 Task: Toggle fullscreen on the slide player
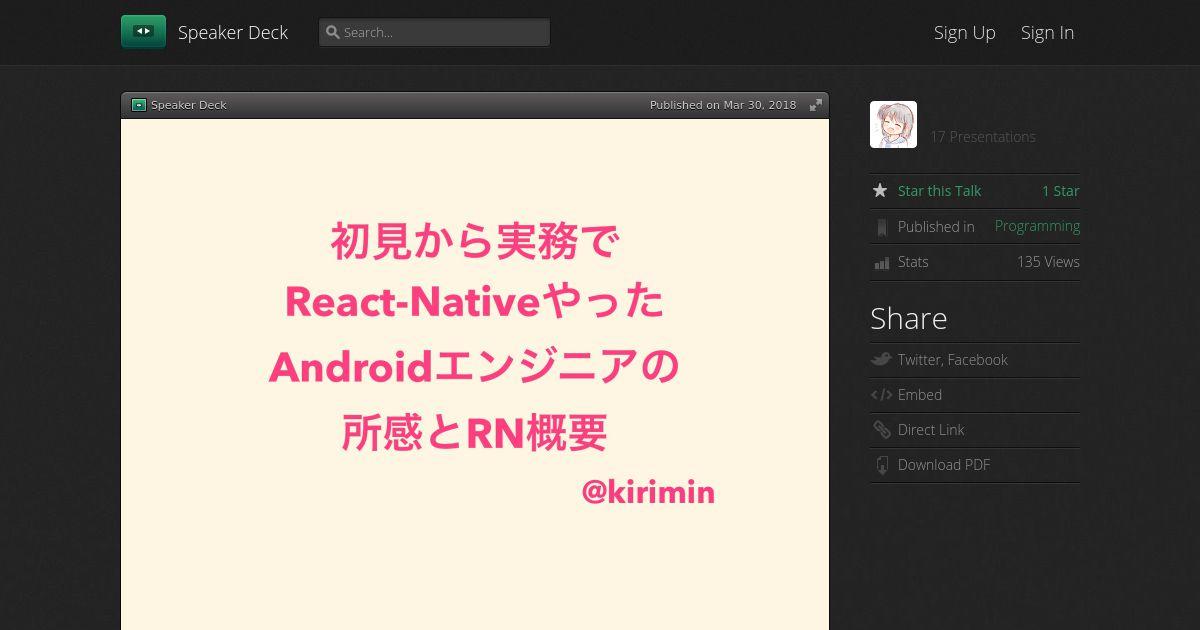[x=816, y=105]
